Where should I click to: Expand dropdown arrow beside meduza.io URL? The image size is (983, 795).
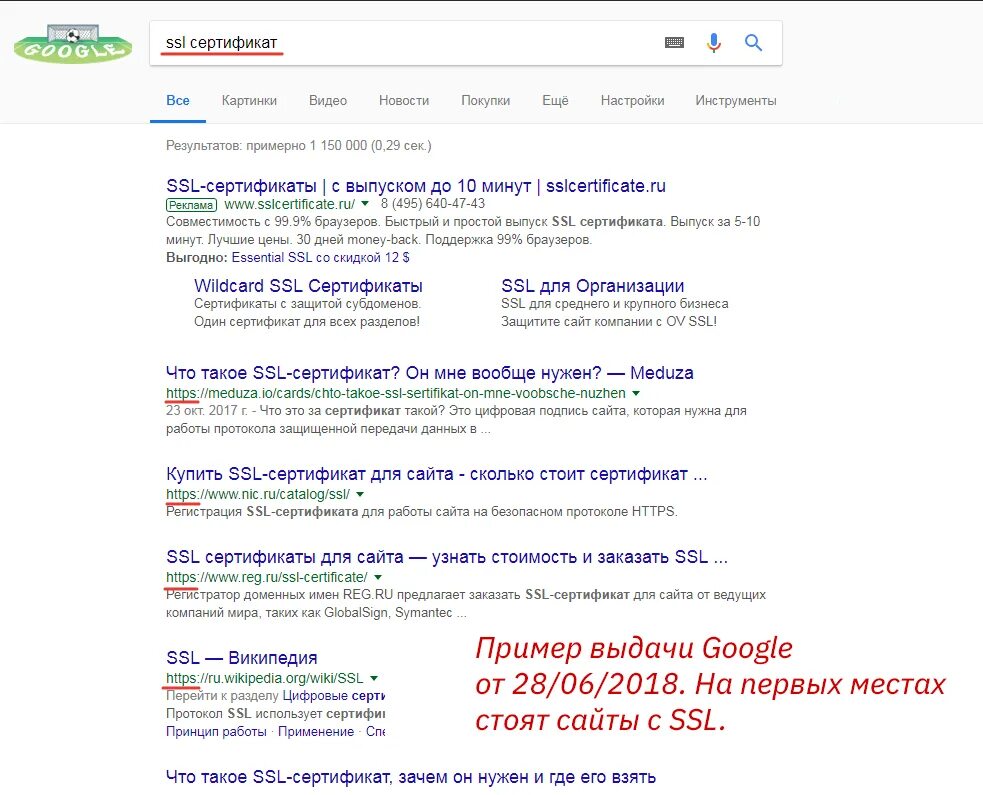click(636, 393)
